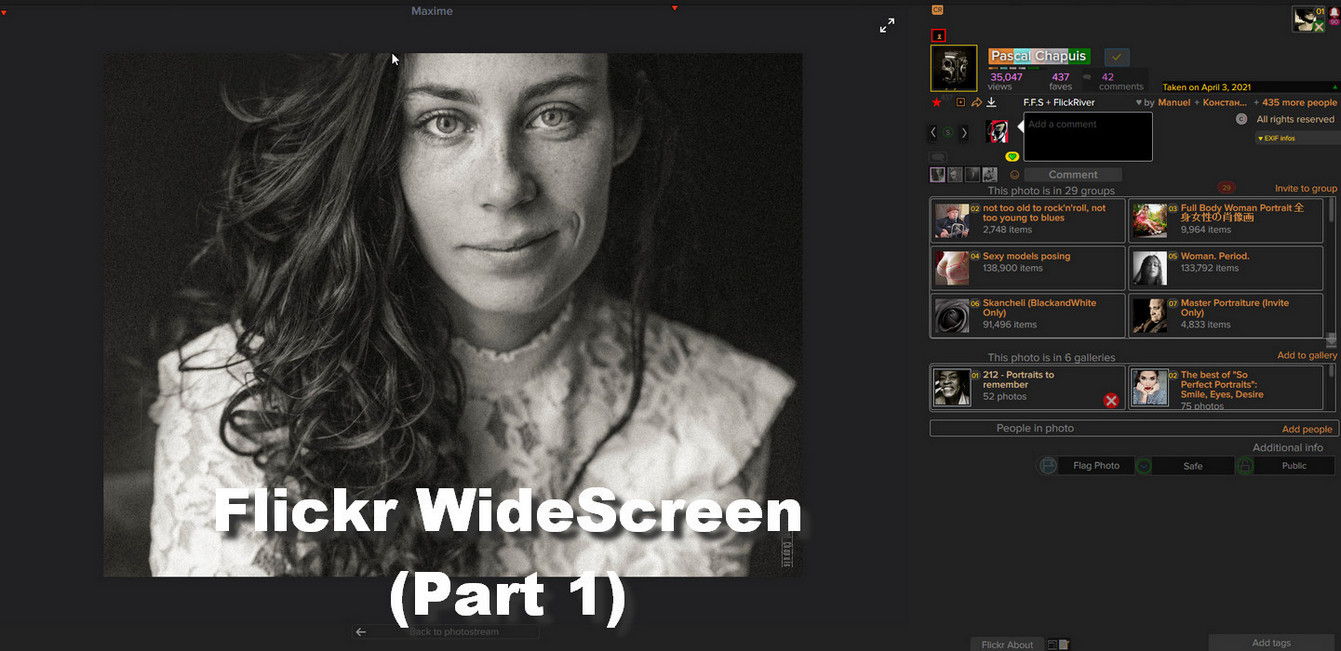1341x651 pixels.
Task: Open the photo in fullscreen with expand arrows
Action: [887, 25]
